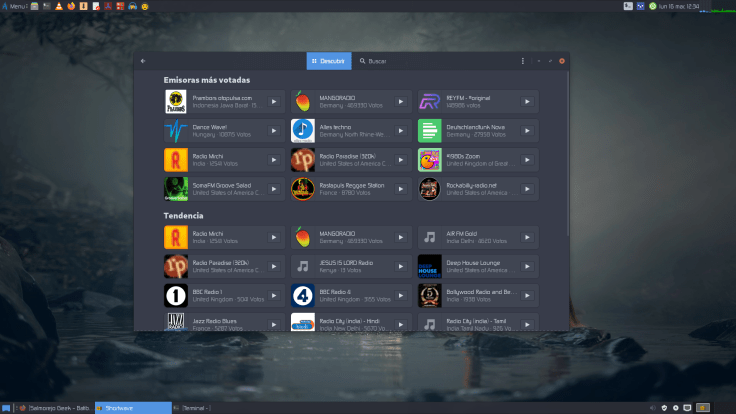Play Bollywood Radio station in Tendencia
The width and height of the screenshot is (736, 414).
pyautogui.click(x=527, y=295)
